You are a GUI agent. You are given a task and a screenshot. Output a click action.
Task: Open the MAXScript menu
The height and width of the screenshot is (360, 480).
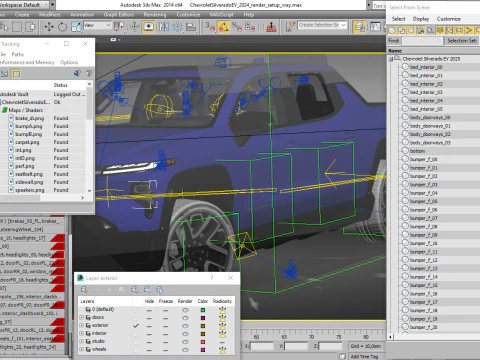(221, 15)
